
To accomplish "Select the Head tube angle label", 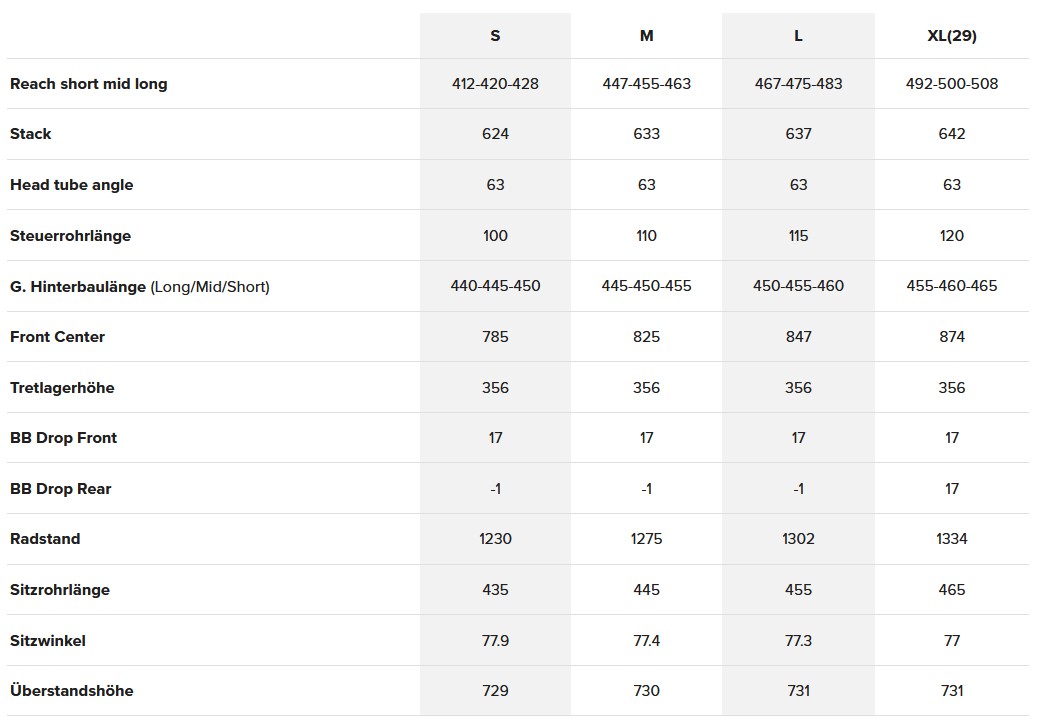I will 71,185.
